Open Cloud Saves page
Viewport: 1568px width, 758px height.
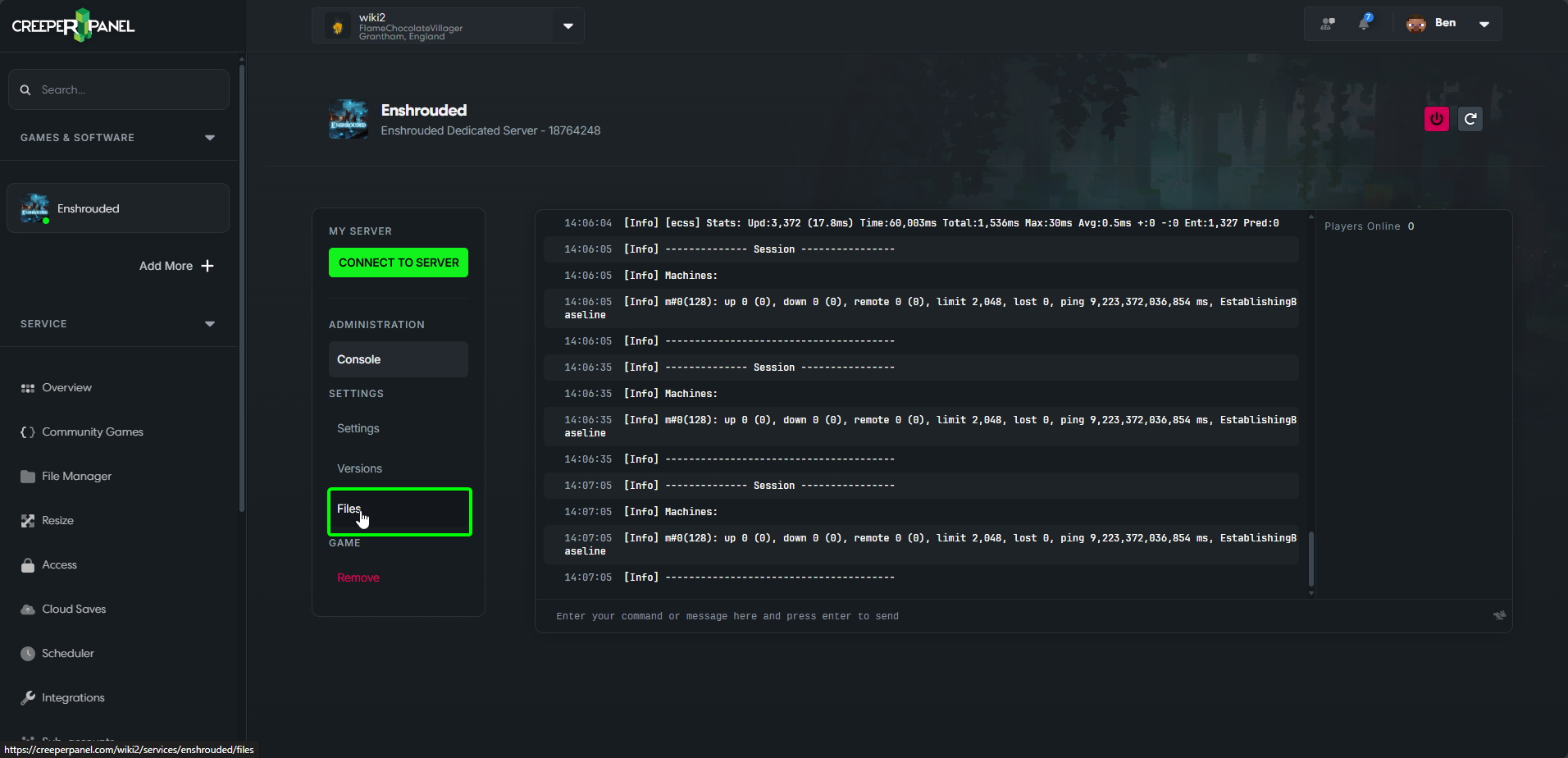(74, 610)
